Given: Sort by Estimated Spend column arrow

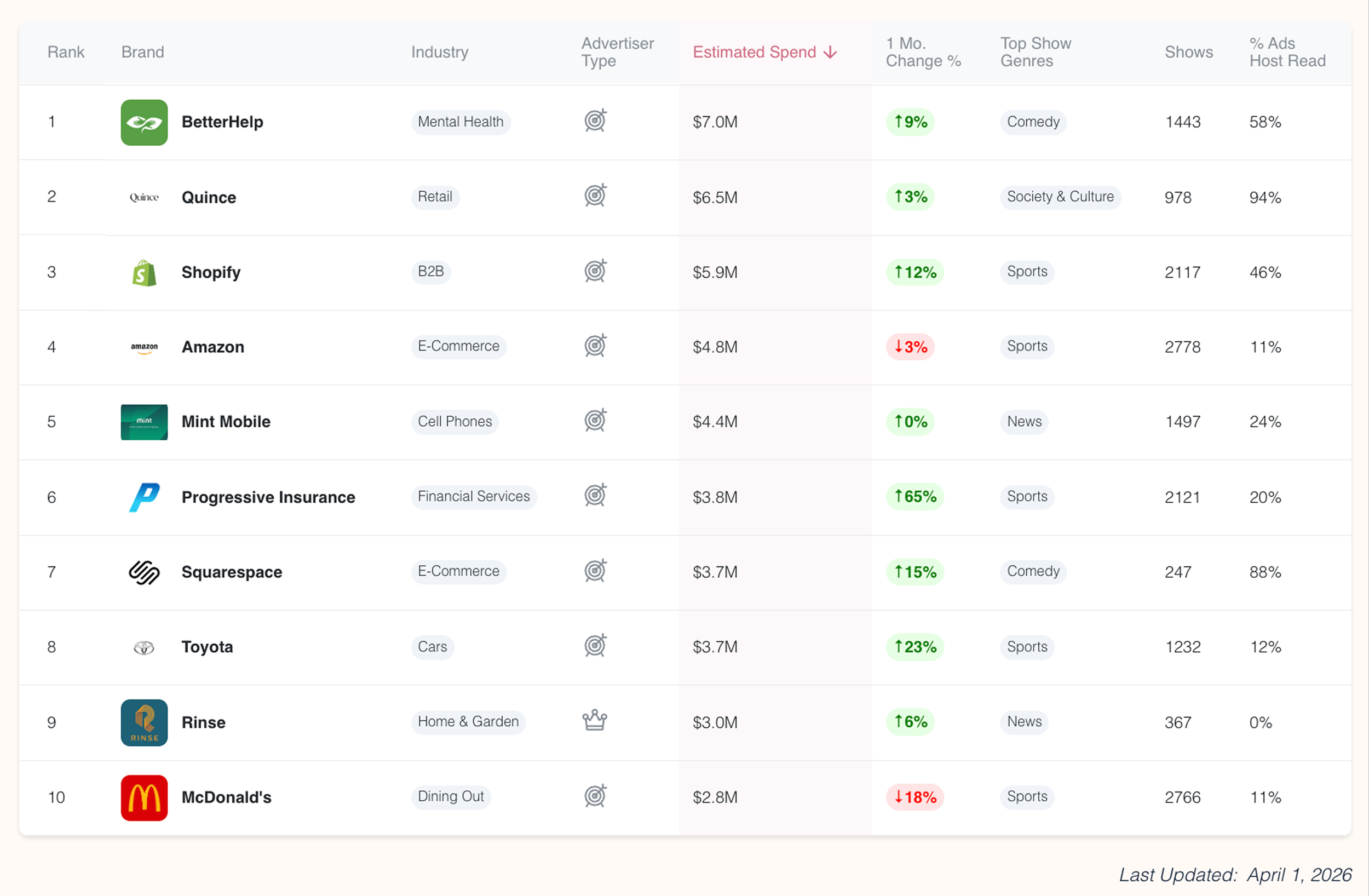Looking at the screenshot, I should click(830, 53).
